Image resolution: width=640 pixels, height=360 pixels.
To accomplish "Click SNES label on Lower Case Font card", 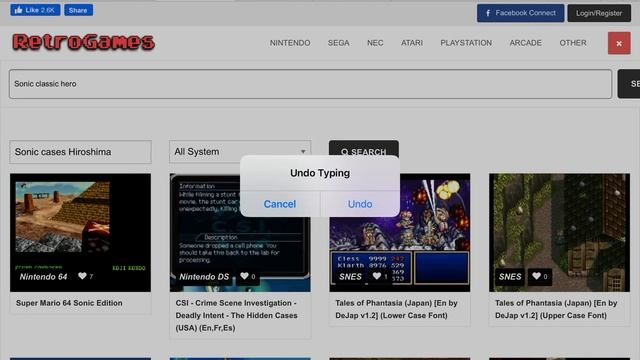I will pyautogui.click(x=350, y=276).
